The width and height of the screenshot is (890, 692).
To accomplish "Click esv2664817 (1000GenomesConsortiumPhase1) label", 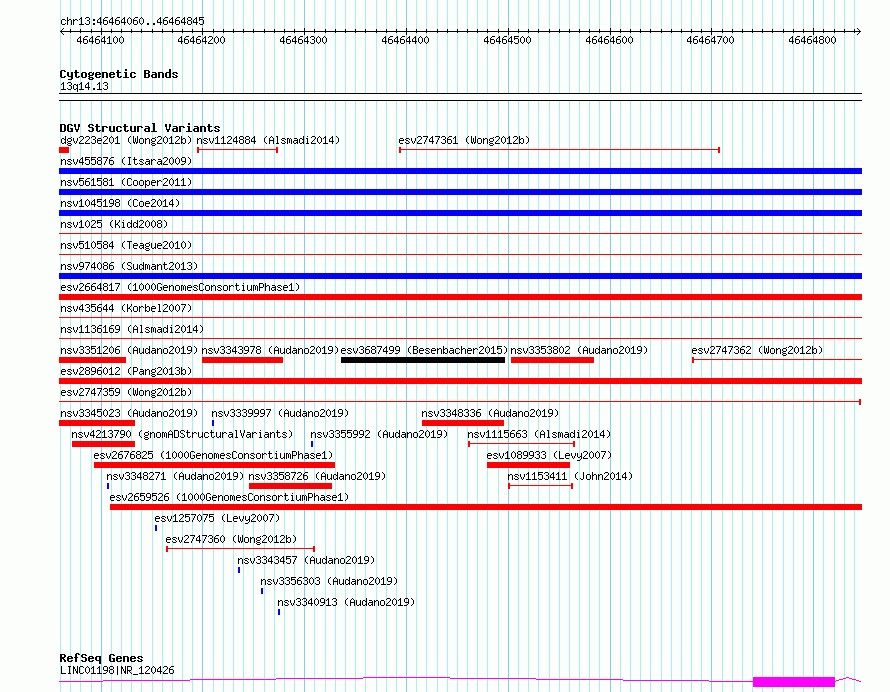I will click(180, 287).
